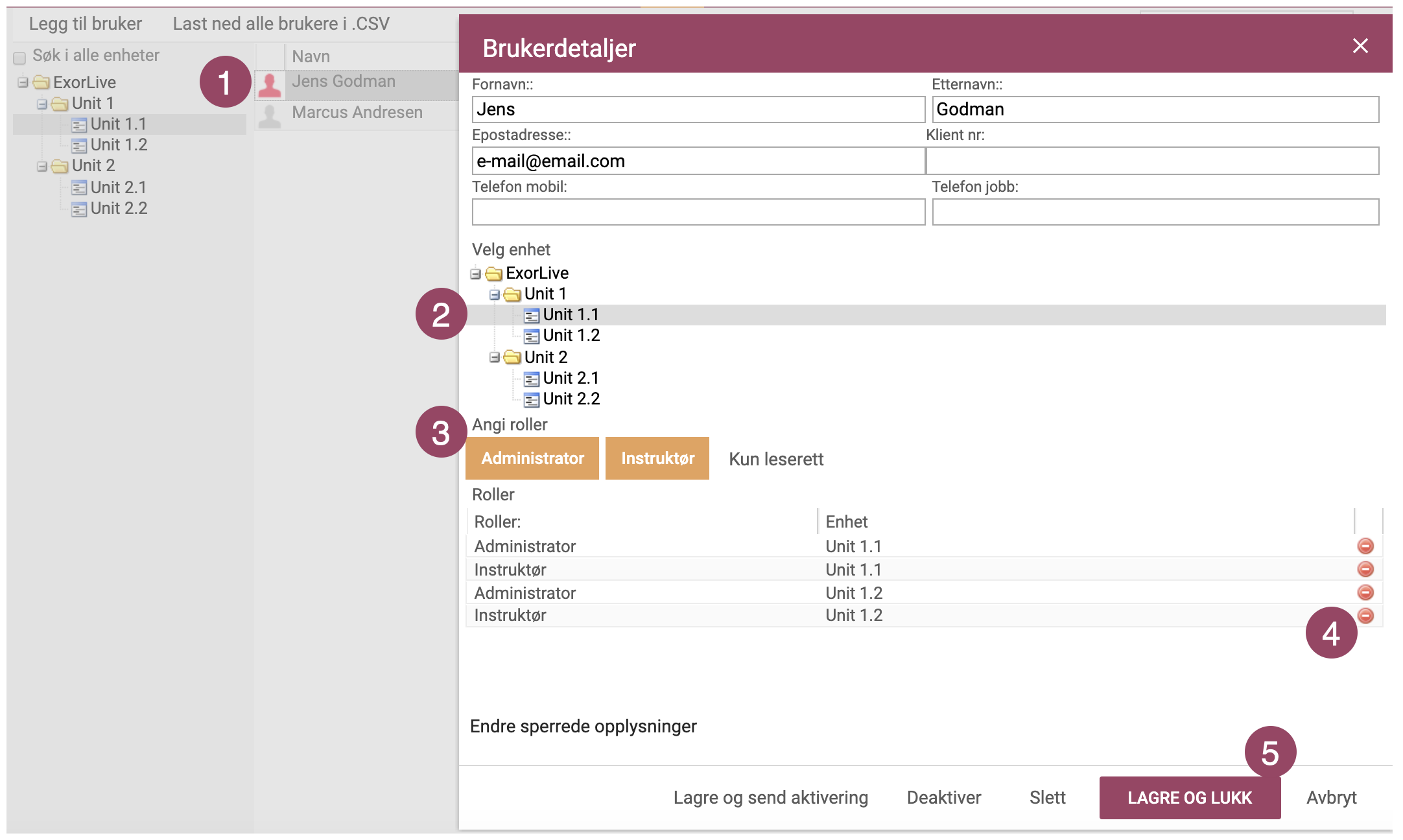Collapse Unit 2 node in left tree
1403x840 pixels.
click(42, 166)
